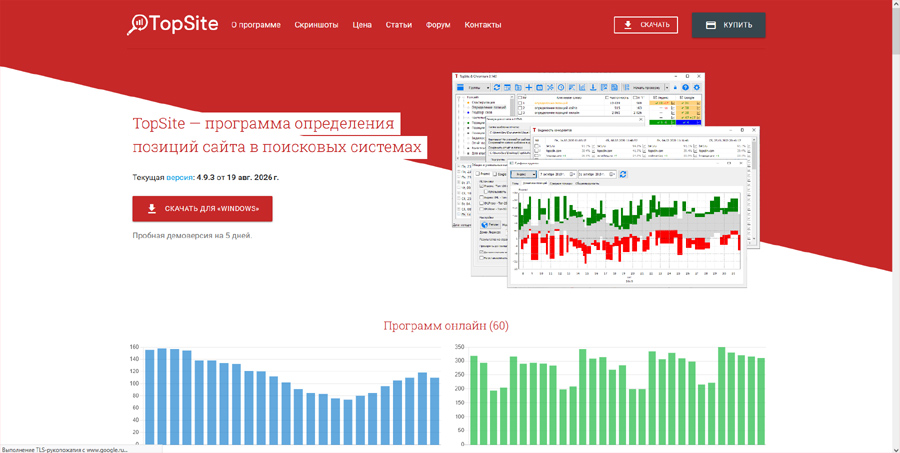Click the TopSite logo in header

[172, 24]
